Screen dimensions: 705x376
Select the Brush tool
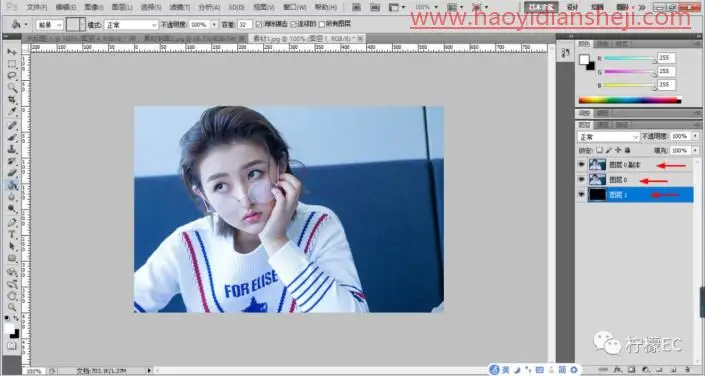point(12,137)
